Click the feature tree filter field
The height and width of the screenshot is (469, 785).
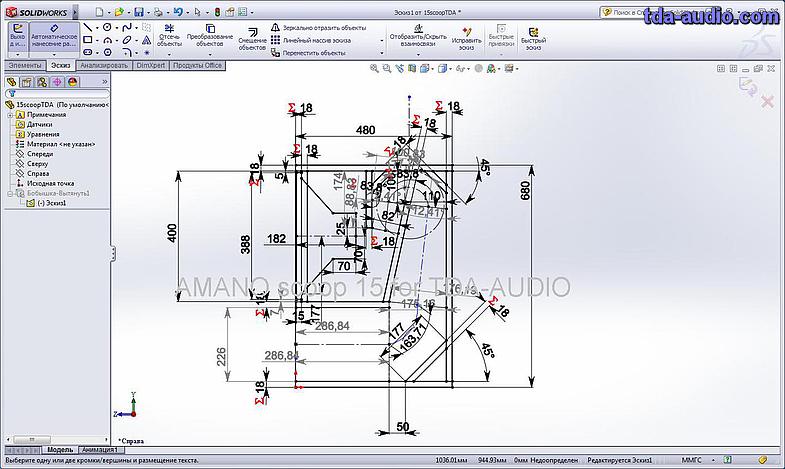[57, 94]
